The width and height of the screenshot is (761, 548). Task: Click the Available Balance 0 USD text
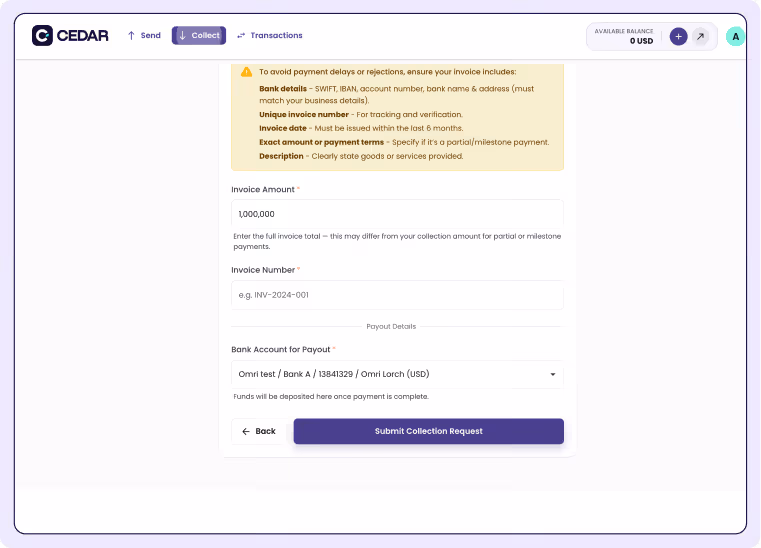pos(624,36)
